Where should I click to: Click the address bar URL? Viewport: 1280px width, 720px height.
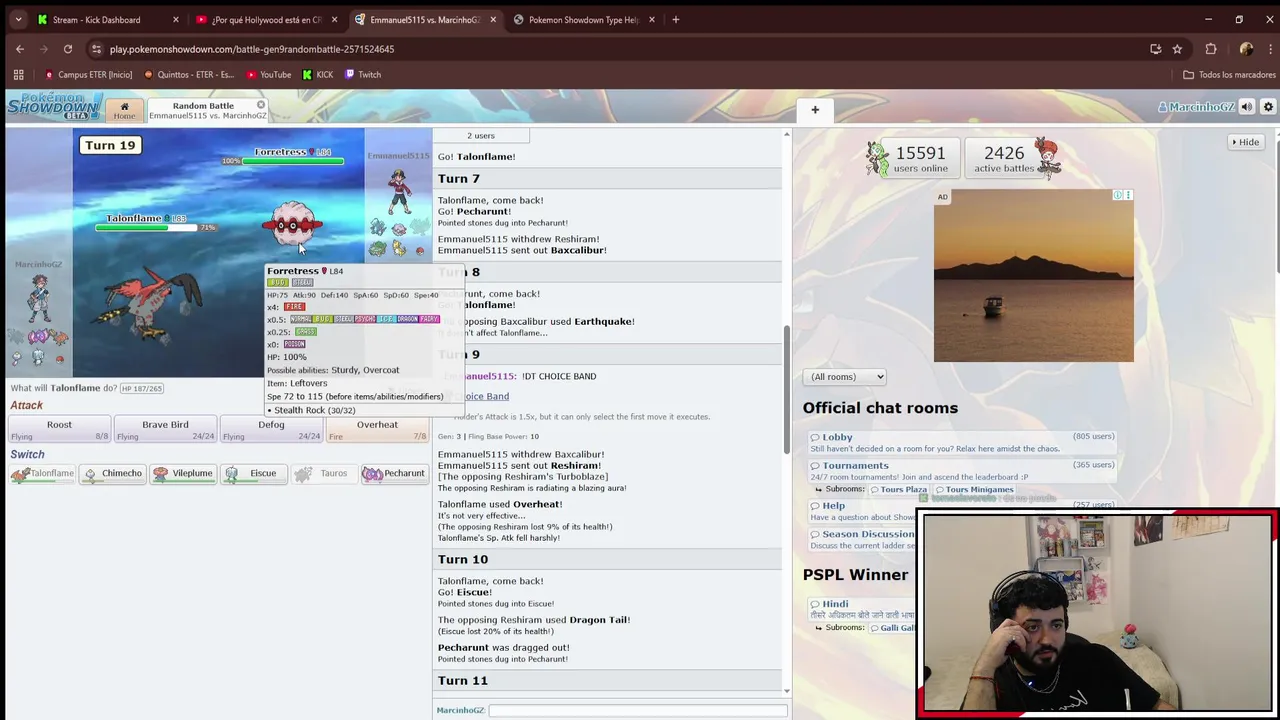(x=252, y=49)
